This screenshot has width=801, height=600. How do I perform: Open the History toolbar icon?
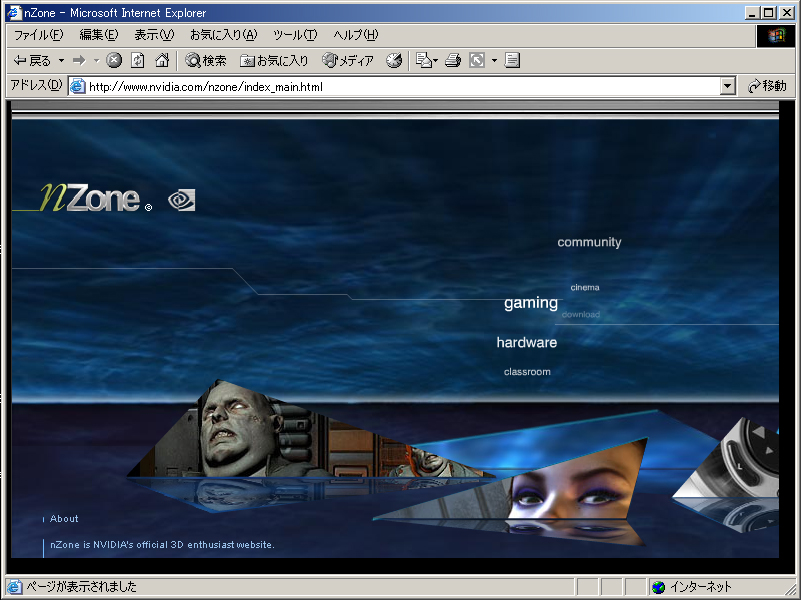point(394,61)
